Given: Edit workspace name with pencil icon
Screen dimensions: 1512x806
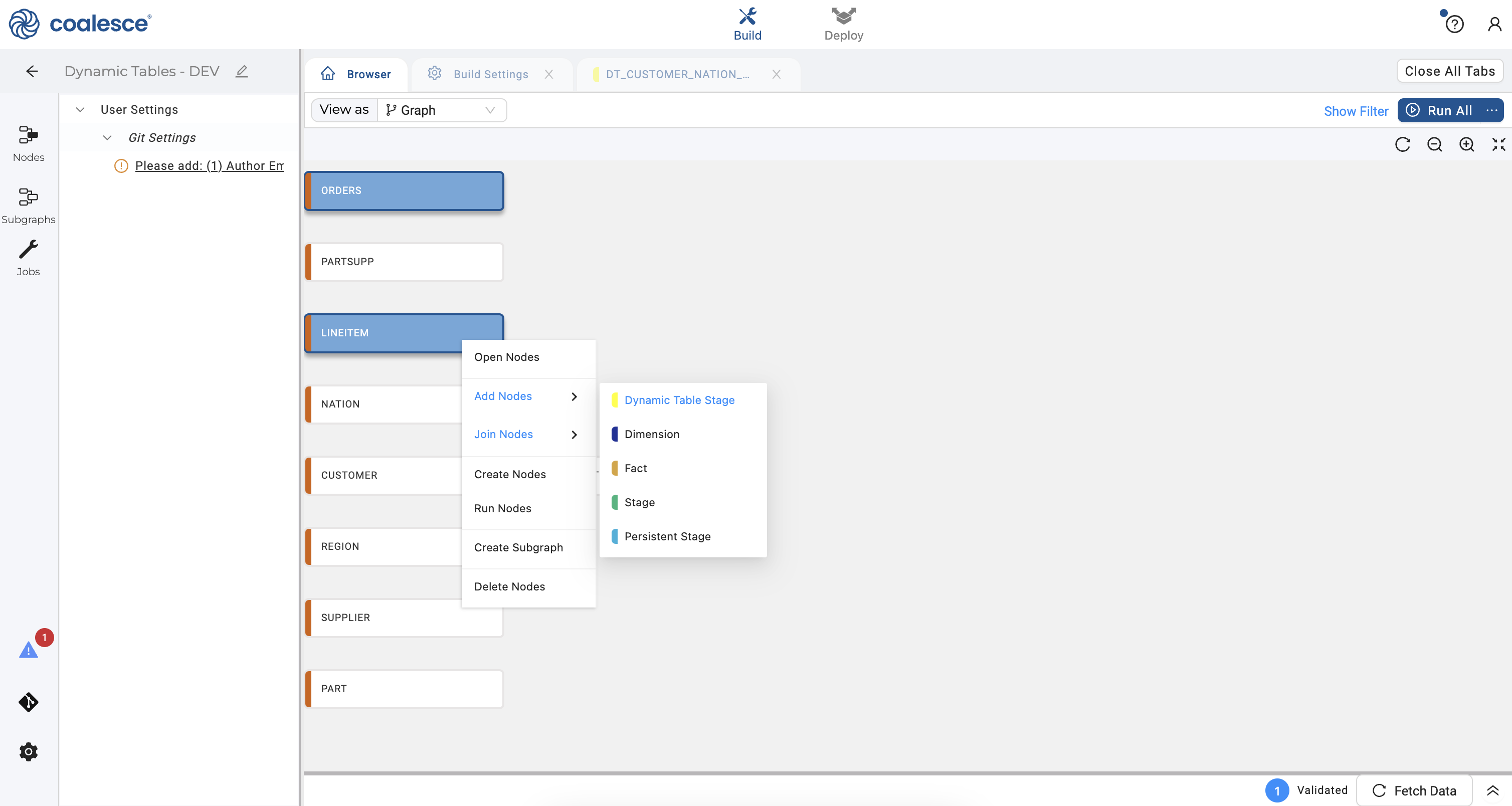Looking at the screenshot, I should tap(241, 71).
